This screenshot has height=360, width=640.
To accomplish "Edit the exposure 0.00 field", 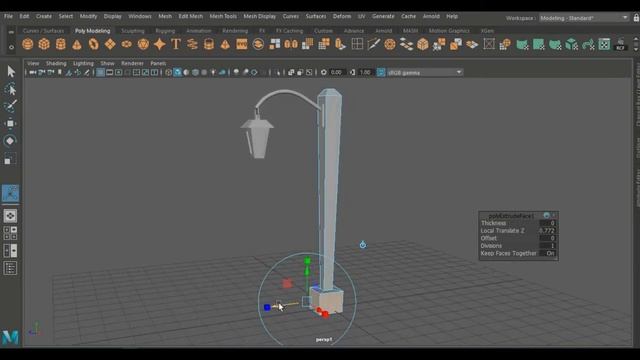I will [337, 72].
